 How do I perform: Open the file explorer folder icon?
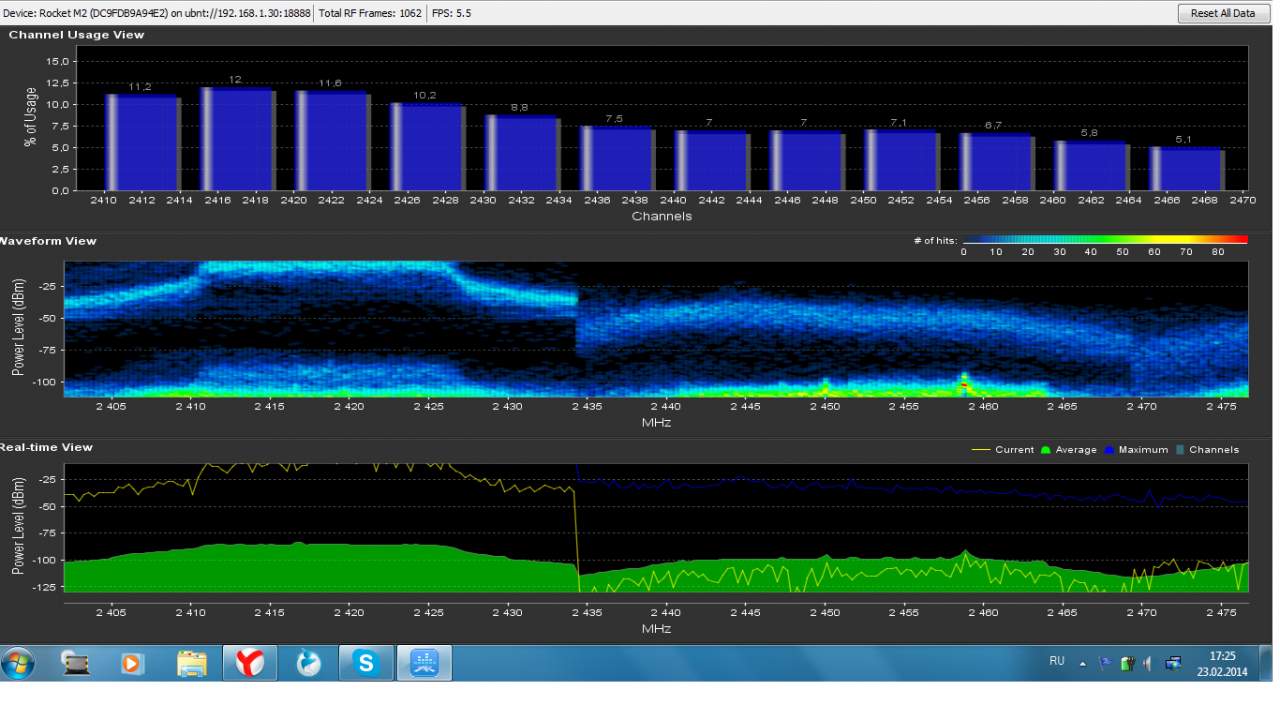click(x=192, y=663)
